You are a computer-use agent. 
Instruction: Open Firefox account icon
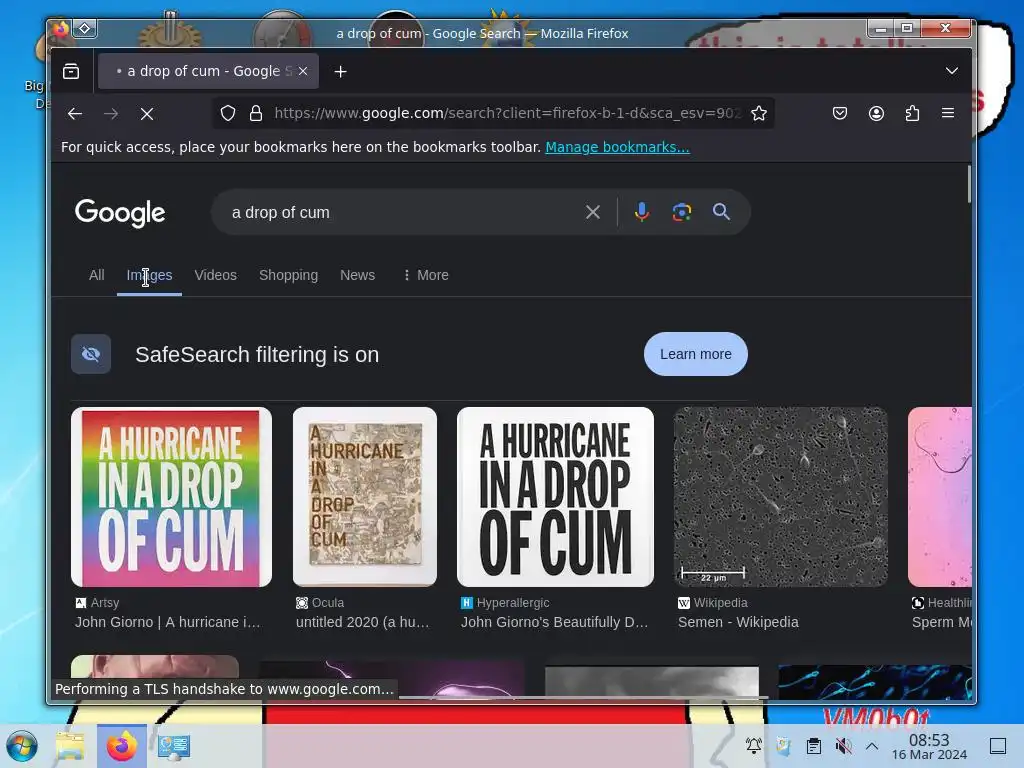click(x=876, y=113)
